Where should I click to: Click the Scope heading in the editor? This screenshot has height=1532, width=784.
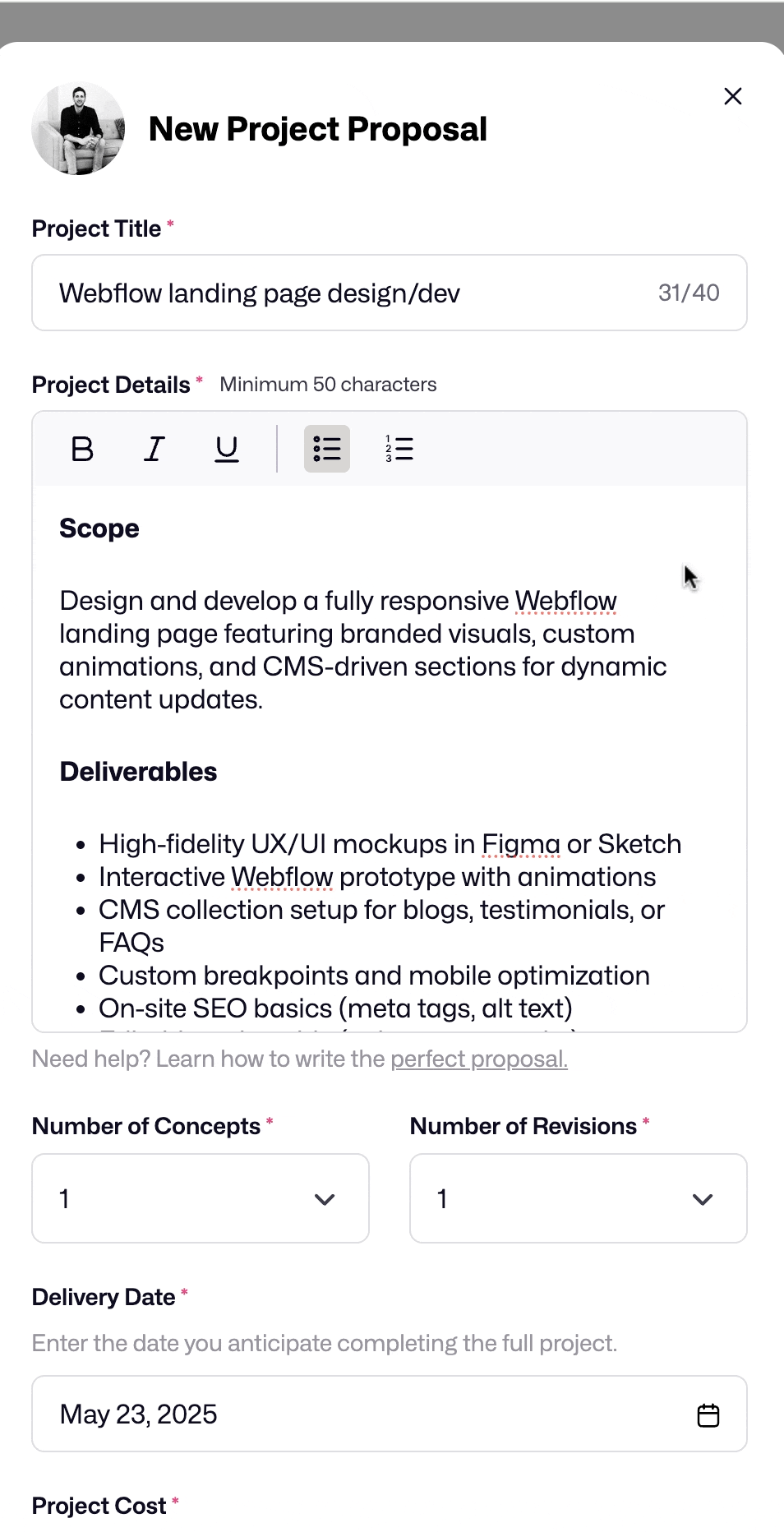point(99,528)
